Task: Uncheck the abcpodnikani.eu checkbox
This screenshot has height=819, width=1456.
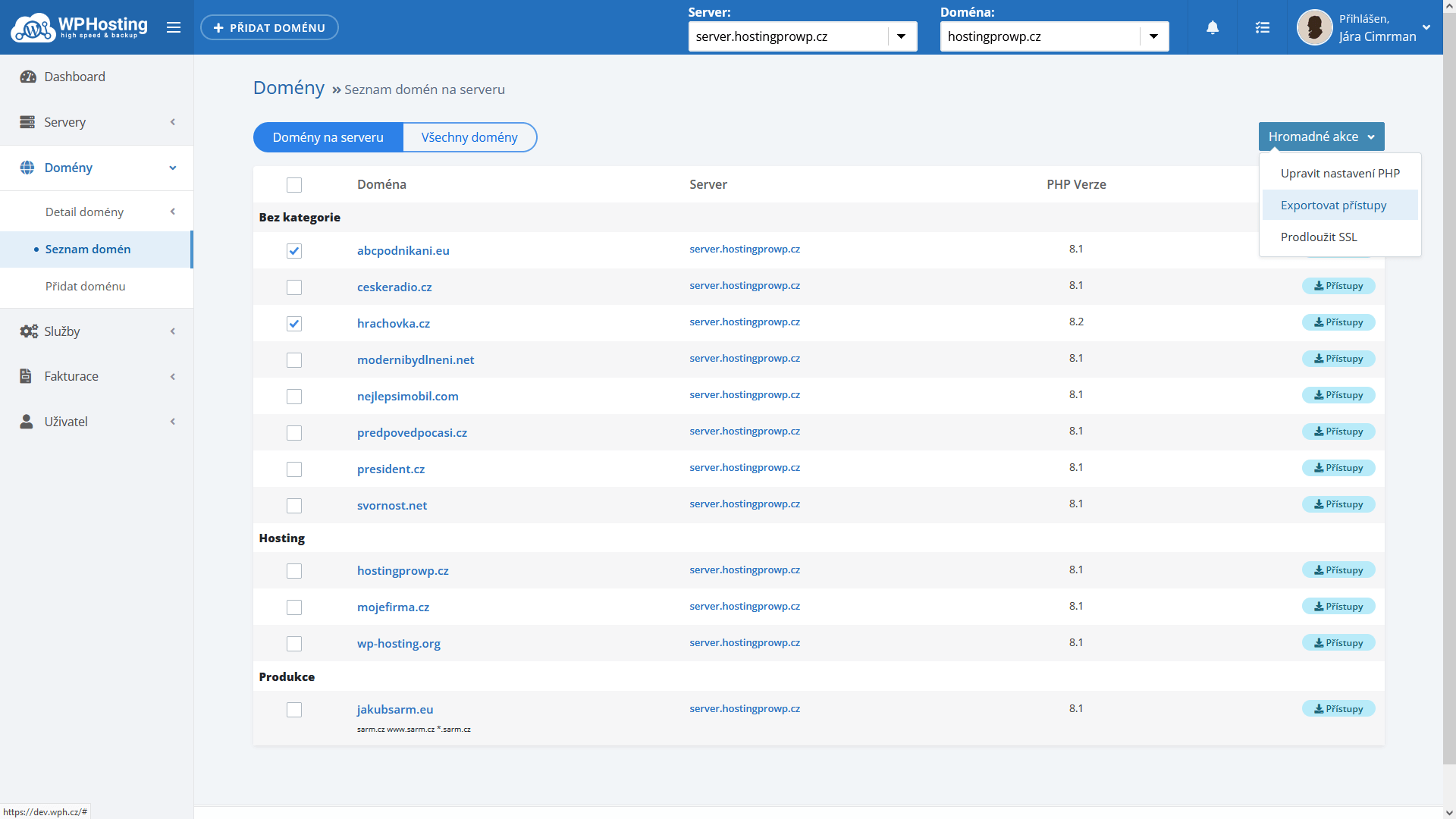Action: point(294,251)
